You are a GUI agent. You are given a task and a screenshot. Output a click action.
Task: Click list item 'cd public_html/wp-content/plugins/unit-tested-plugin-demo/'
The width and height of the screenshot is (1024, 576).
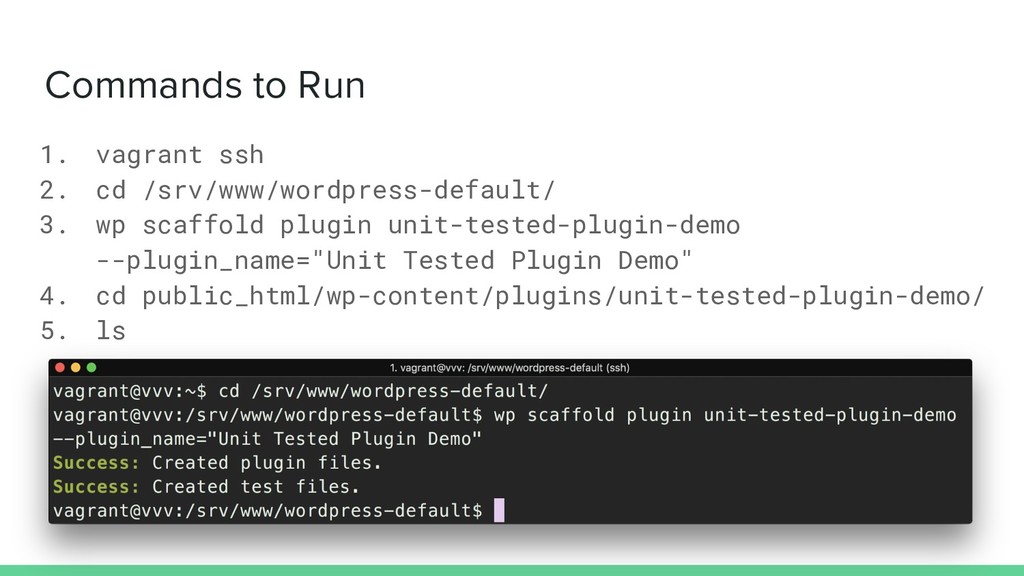tap(540, 296)
